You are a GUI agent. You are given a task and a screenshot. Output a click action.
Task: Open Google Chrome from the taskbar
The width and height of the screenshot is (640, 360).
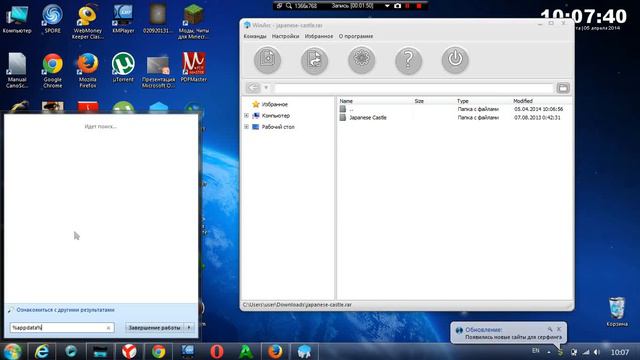pyautogui.click(x=158, y=351)
